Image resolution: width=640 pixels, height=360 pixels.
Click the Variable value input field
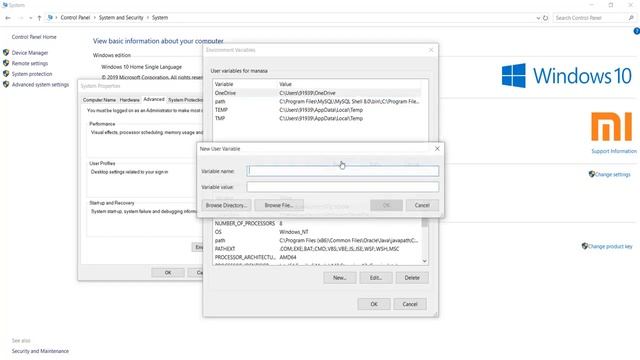click(x=343, y=187)
